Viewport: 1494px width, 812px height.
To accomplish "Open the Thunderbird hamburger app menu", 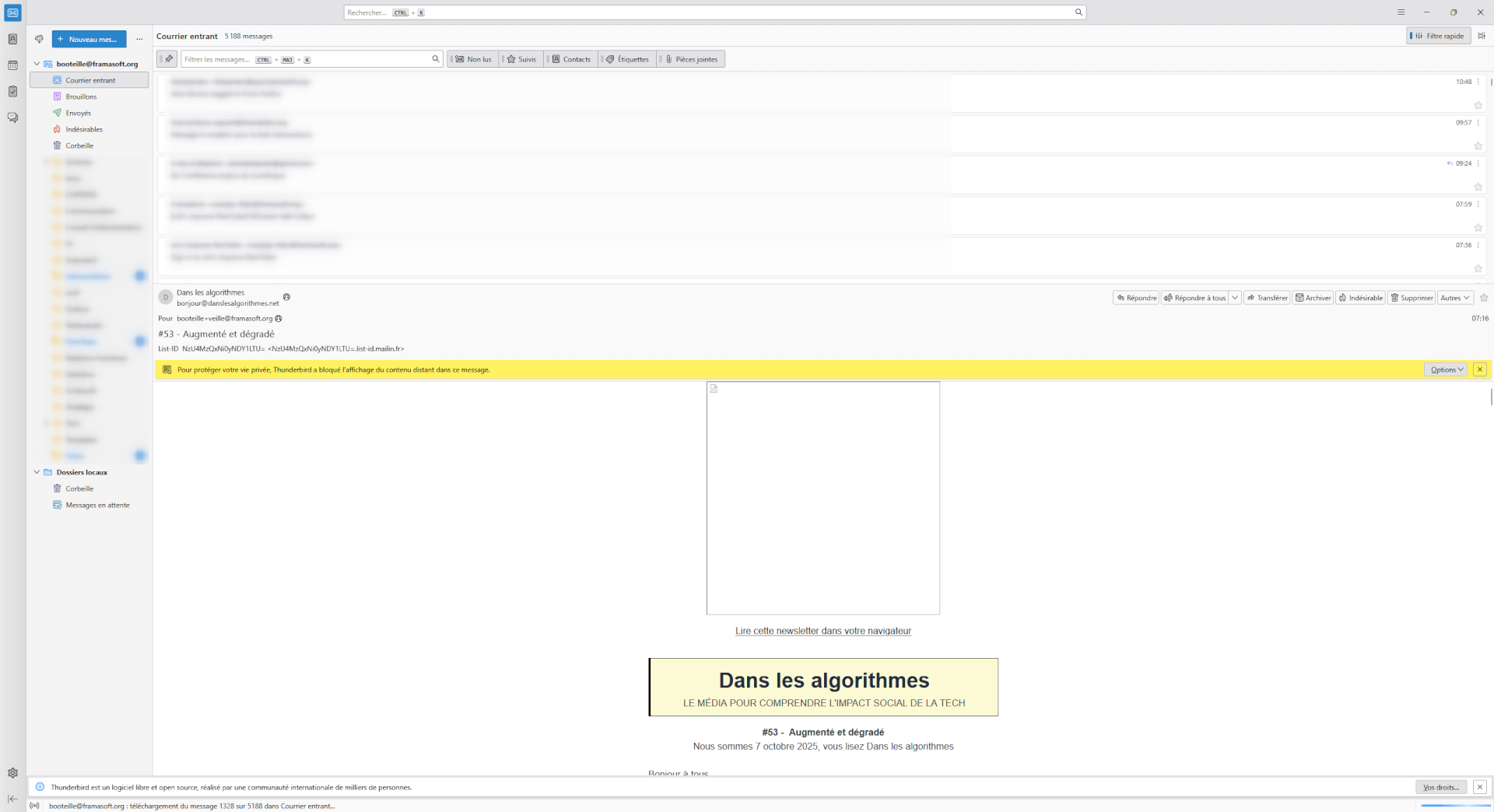I will click(x=1401, y=12).
